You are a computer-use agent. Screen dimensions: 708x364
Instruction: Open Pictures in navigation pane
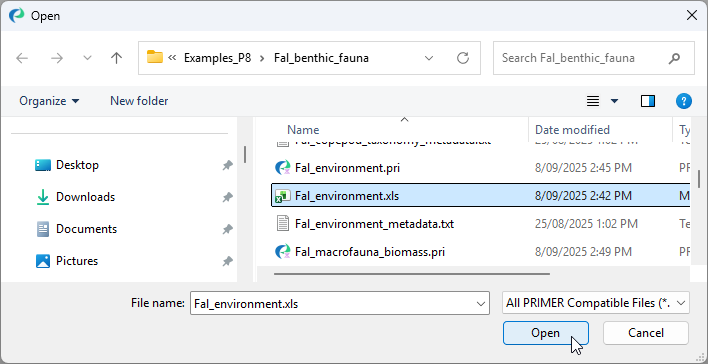click(77, 261)
